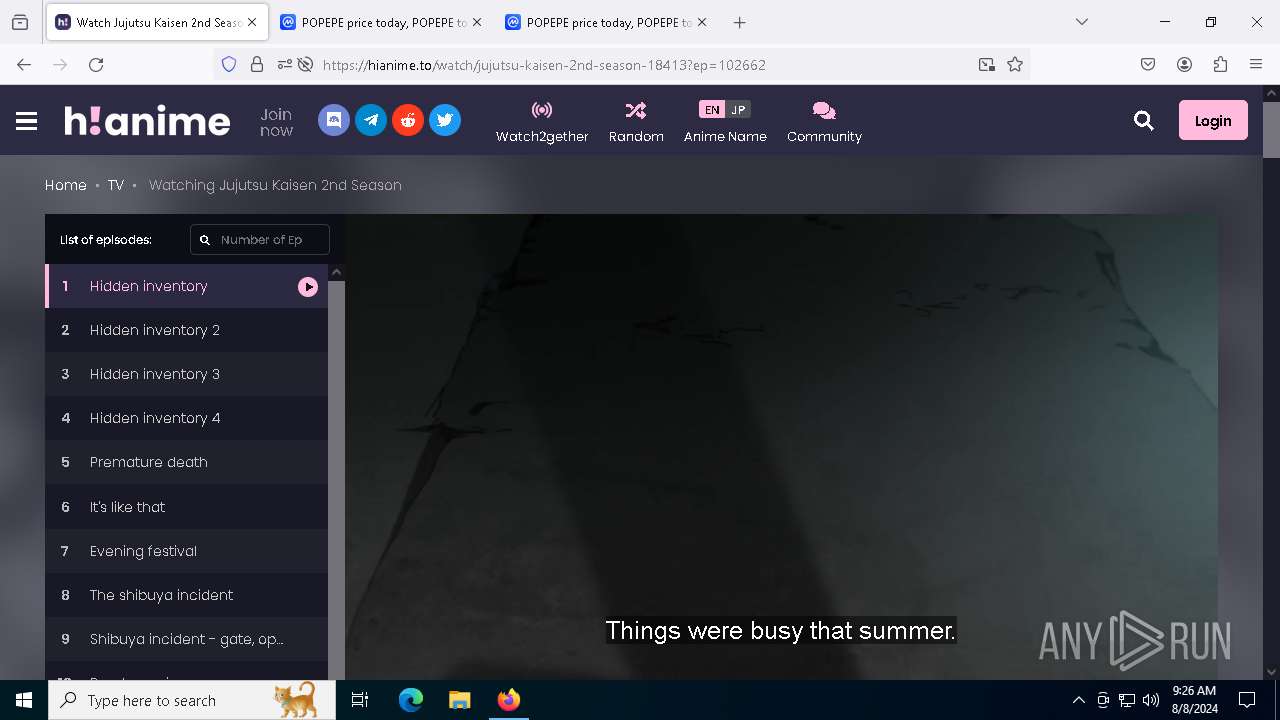Open the taskbar clock and date
The height and width of the screenshot is (720, 1280).
[1194, 700]
